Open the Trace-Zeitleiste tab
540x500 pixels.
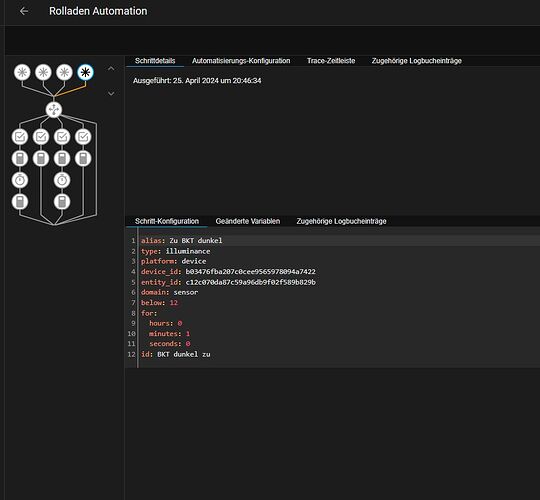pyautogui.click(x=331, y=61)
